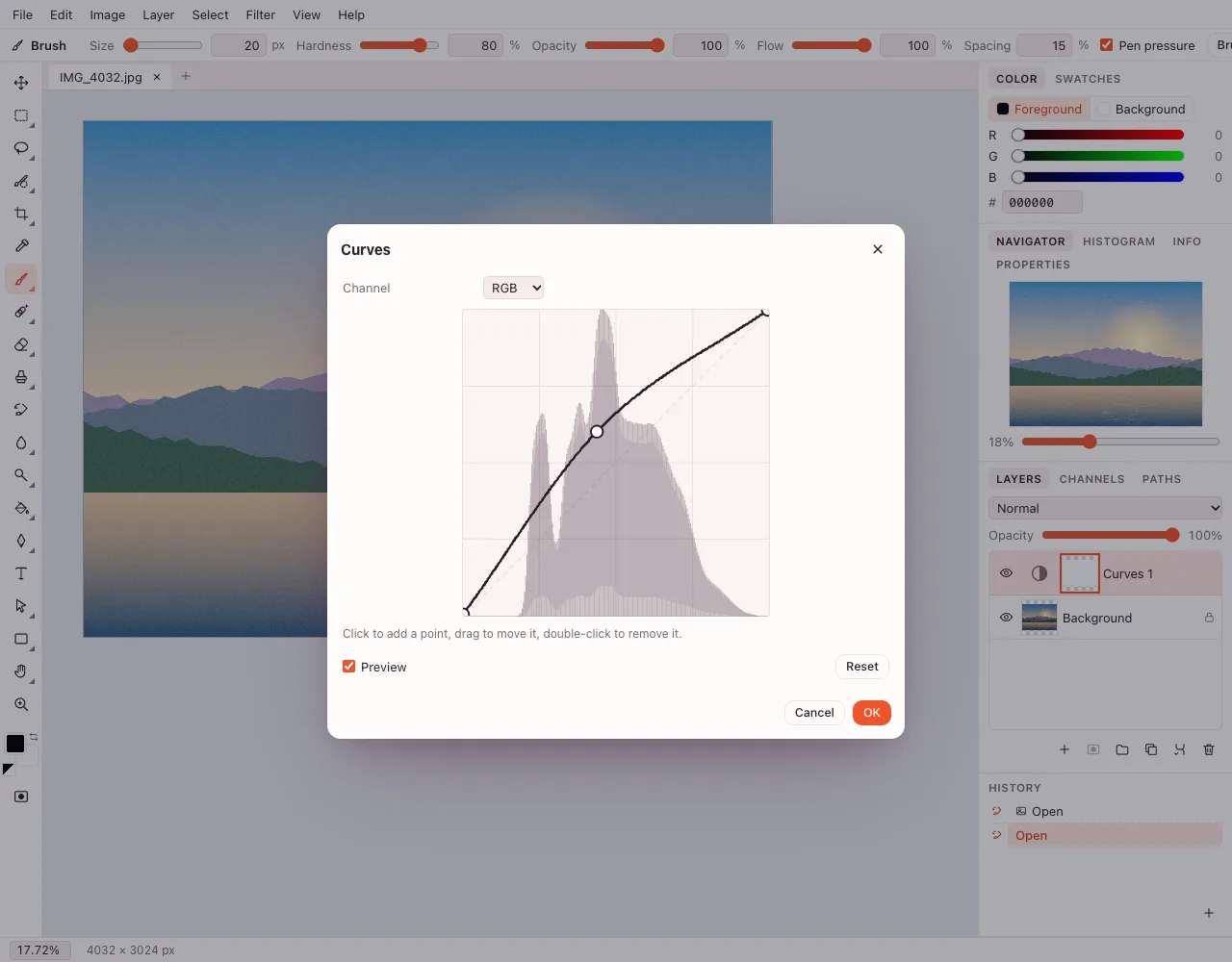Viewport: 1232px width, 962px height.
Task: Delete layer with the trash icon
Action: 1209,749
